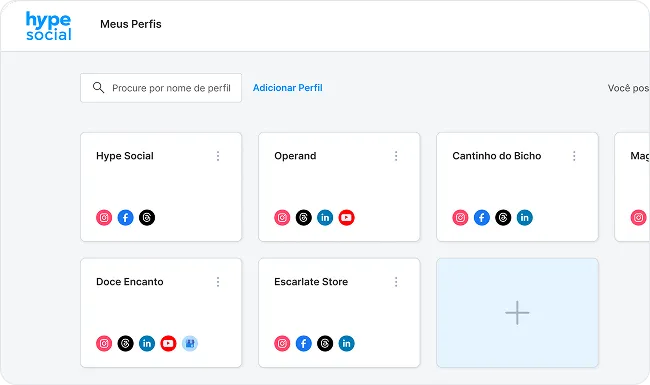Click Threads icon on Doce Encanto card
The width and height of the screenshot is (650, 385).
pyautogui.click(x=126, y=344)
